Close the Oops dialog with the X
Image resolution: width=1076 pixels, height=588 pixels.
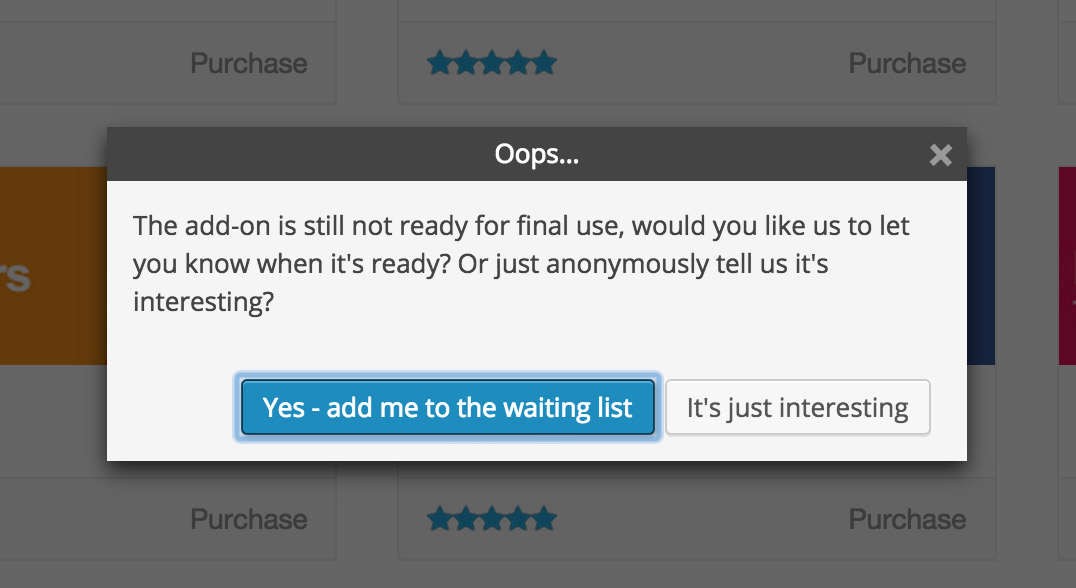coord(940,155)
